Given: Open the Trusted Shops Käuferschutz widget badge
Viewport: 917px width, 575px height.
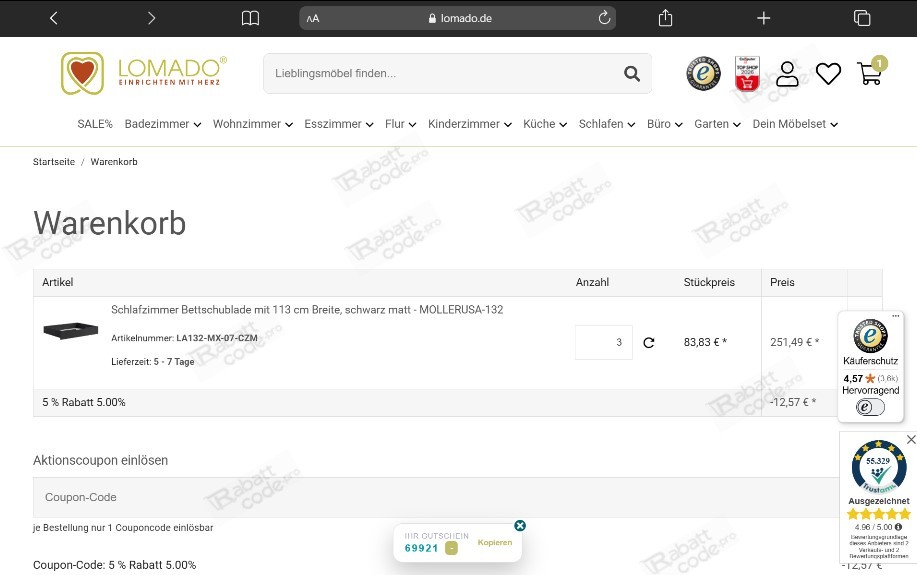Looking at the screenshot, I should point(870,336).
